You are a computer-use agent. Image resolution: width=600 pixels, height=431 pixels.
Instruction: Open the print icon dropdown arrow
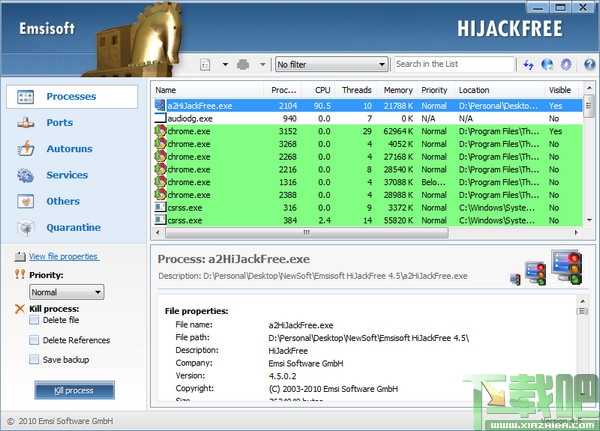(x=262, y=64)
